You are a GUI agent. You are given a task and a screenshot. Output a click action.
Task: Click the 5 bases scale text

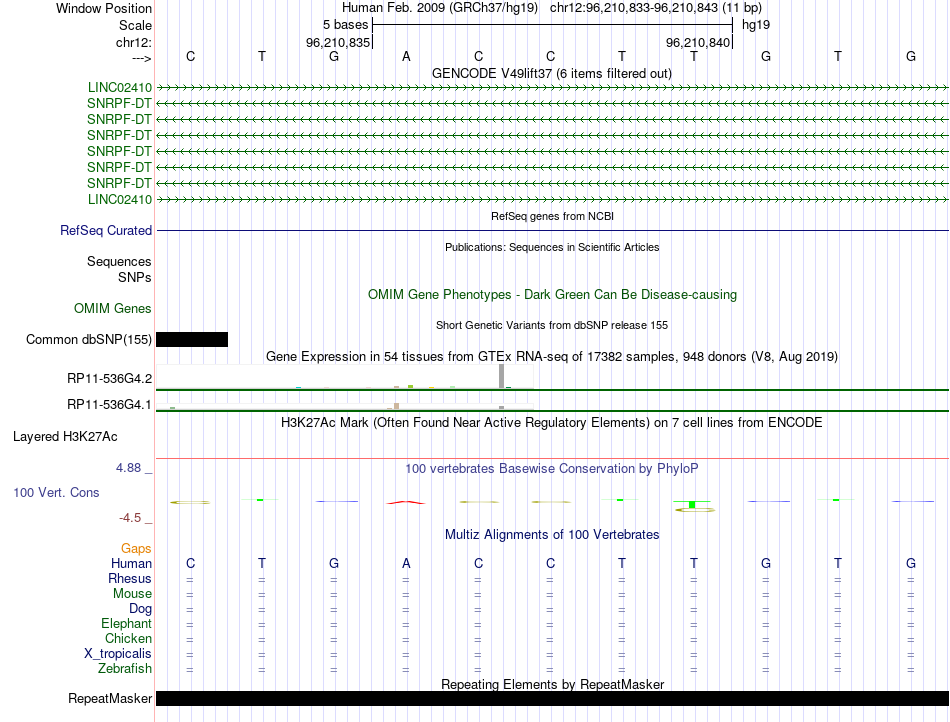coord(345,25)
